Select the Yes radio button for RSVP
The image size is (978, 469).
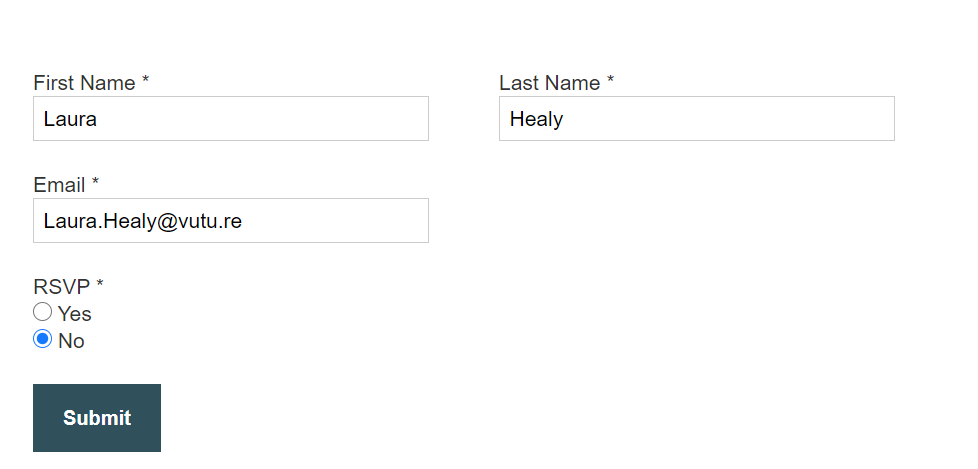[42, 311]
